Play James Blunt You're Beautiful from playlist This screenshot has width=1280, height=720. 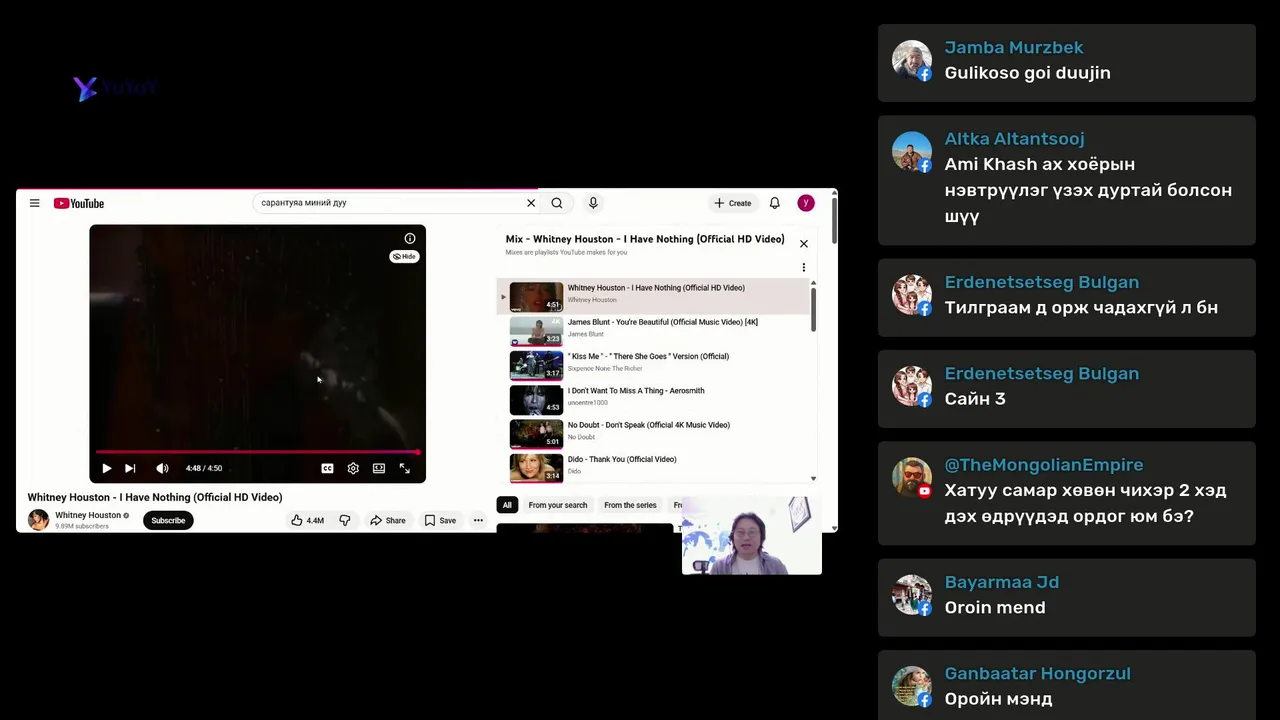tap(655, 330)
